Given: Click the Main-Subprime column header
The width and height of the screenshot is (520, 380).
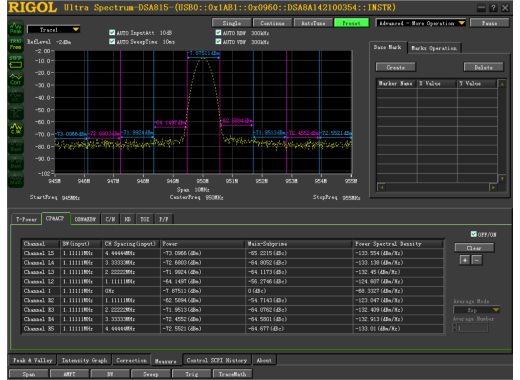Looking at the screenshot, I should (299, 244).
